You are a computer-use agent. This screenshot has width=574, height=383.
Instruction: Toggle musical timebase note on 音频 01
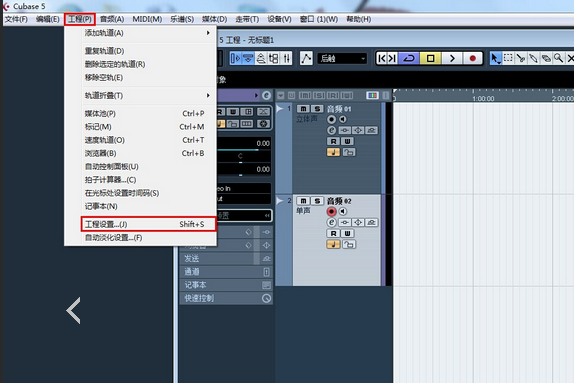[333, 152]
